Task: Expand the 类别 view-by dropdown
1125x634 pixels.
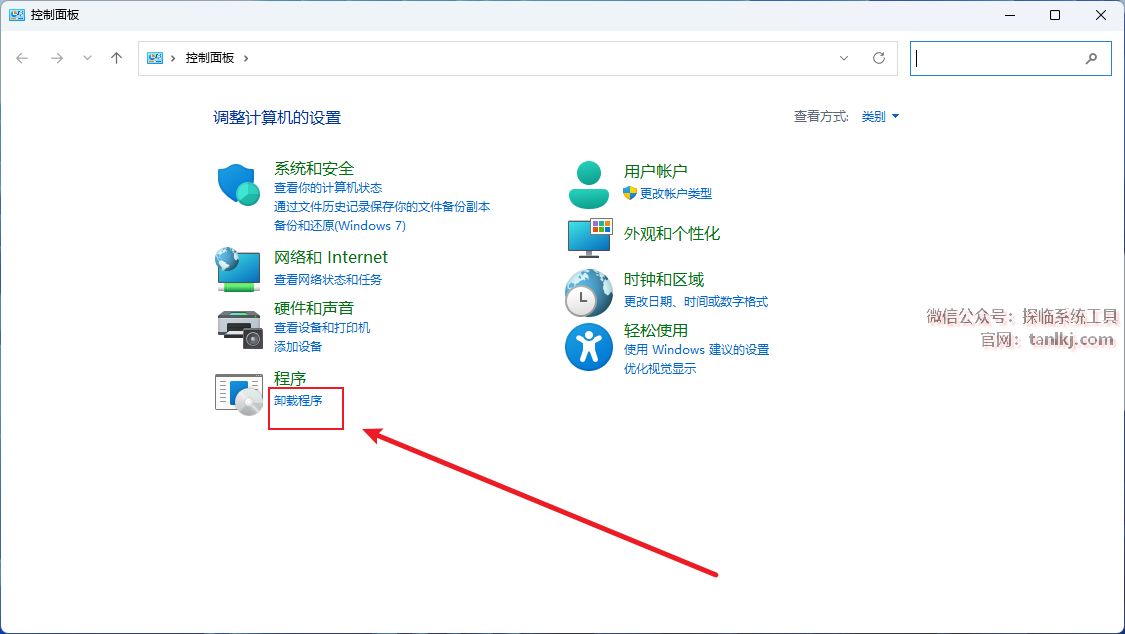Action: click(881, 117)
